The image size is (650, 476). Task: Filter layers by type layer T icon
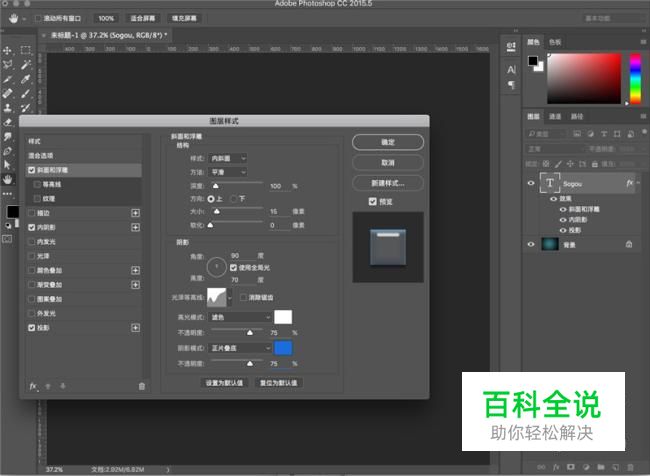[x=604, y=134]
